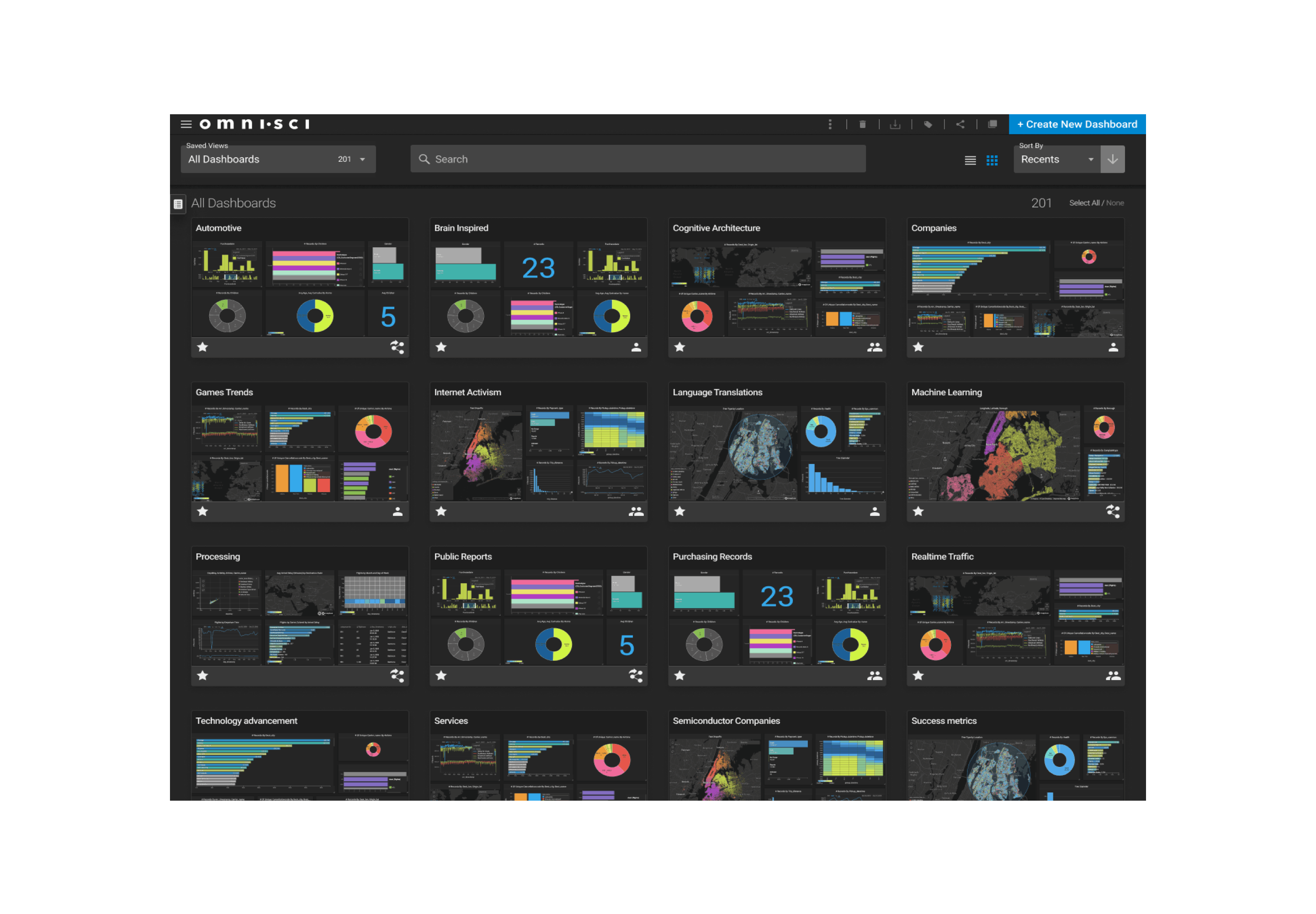Open the kebab overflow menu in the toolbar

tap(830, 124)
